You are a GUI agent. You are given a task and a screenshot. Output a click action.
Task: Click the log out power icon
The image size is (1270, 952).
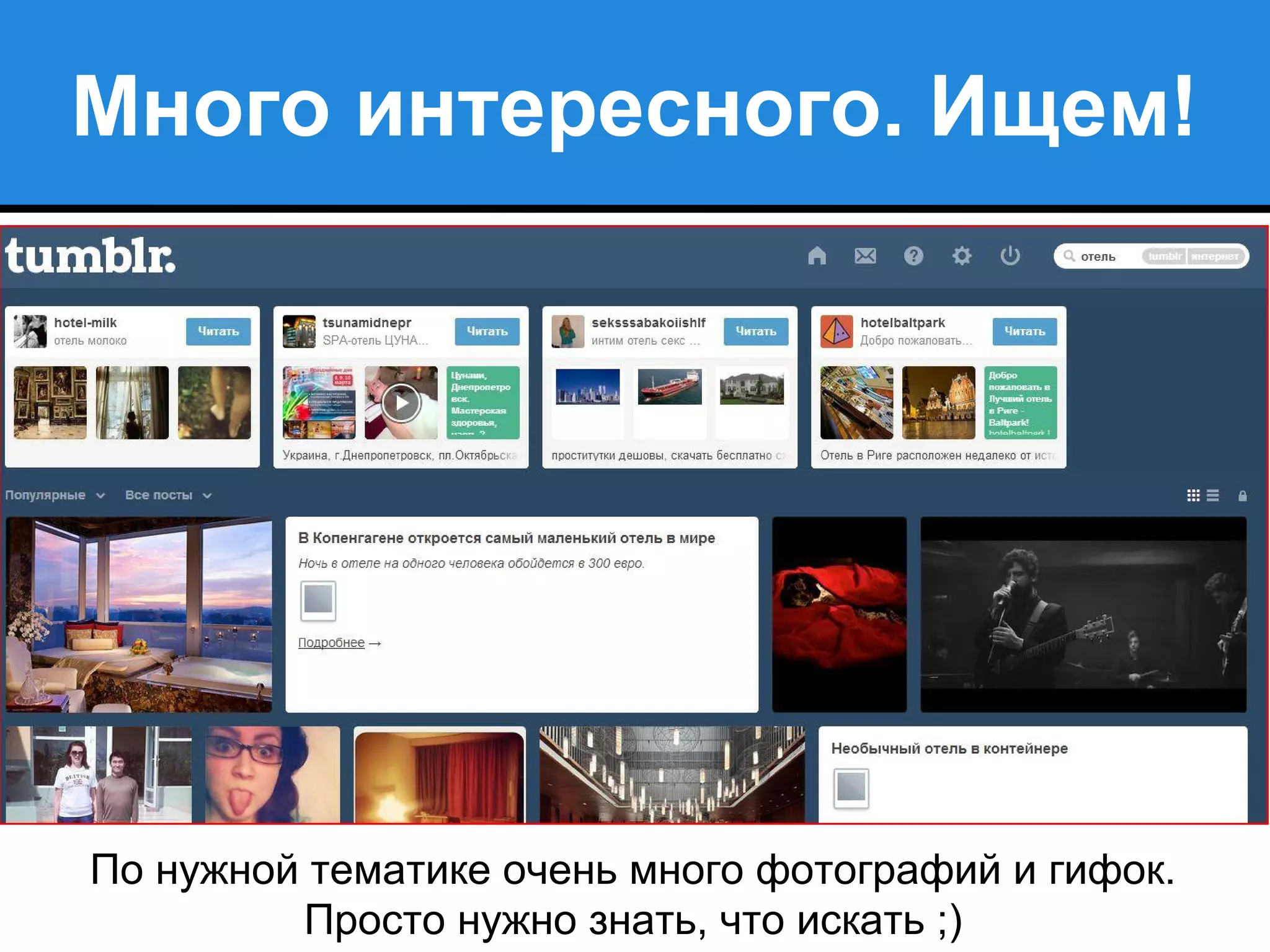pyautogui.click(x=1010, y=255)
